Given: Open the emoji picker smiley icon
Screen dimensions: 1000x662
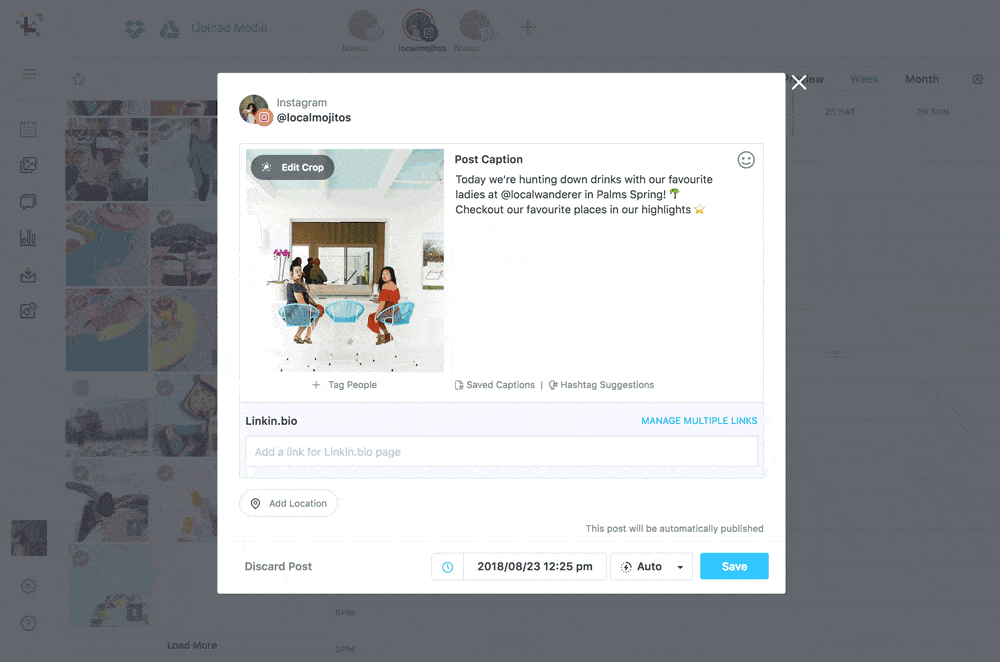Looking at the screenshot, I should (746, 159).
